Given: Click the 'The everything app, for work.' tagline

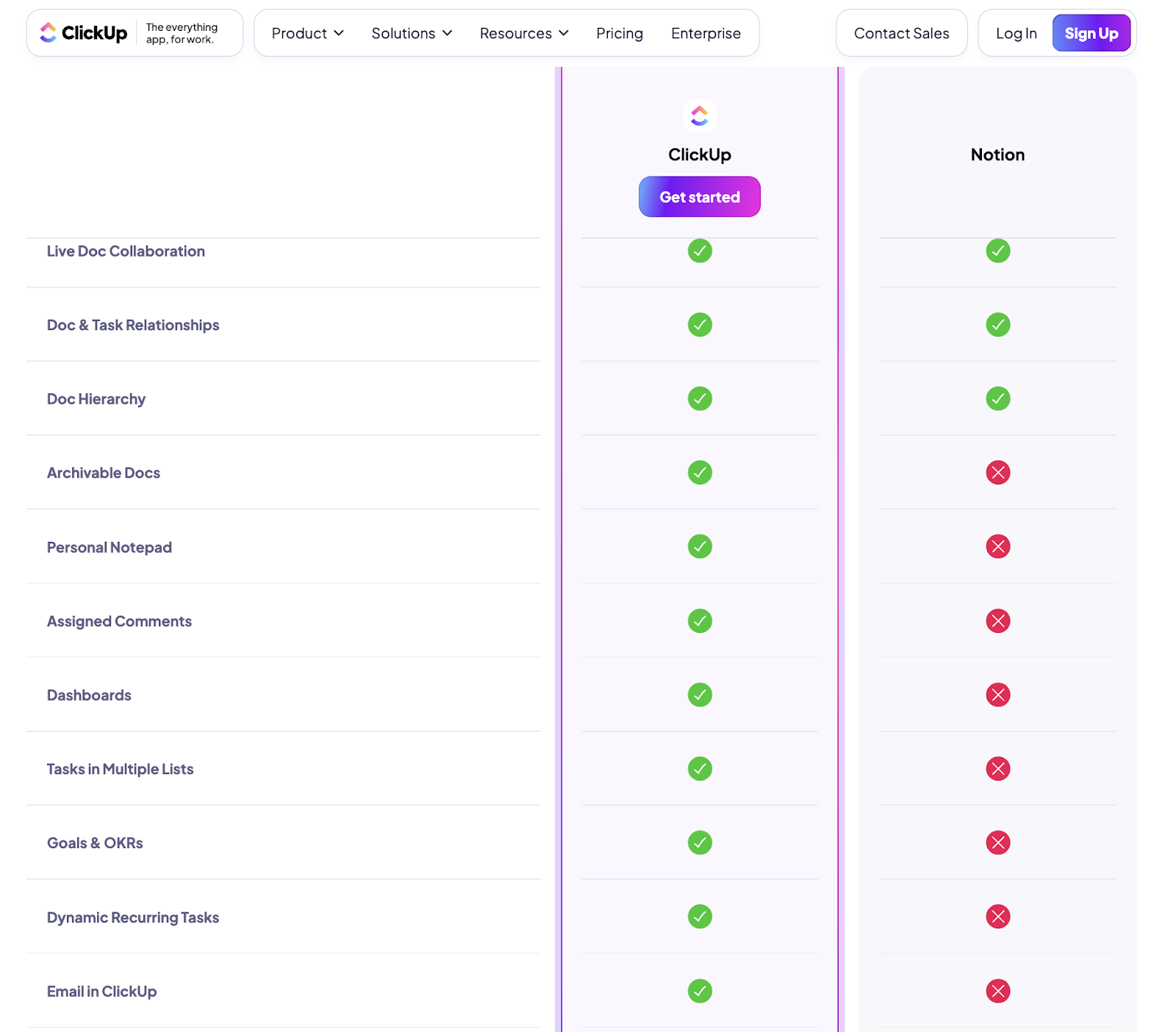Looking at the screenshot, I should coord(182,33).
